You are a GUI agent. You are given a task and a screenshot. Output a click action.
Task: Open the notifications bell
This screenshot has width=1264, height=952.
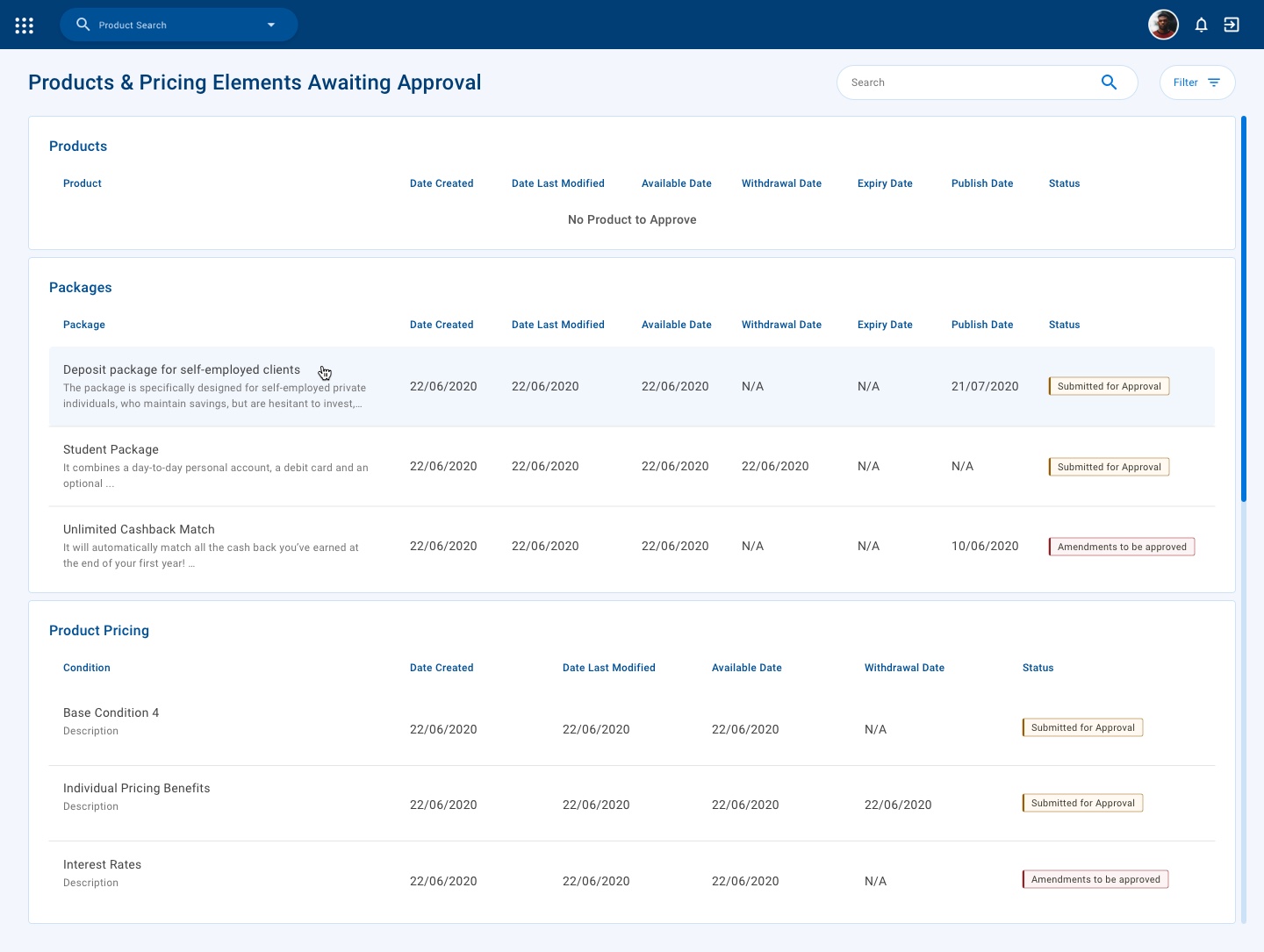(1202, 25)
